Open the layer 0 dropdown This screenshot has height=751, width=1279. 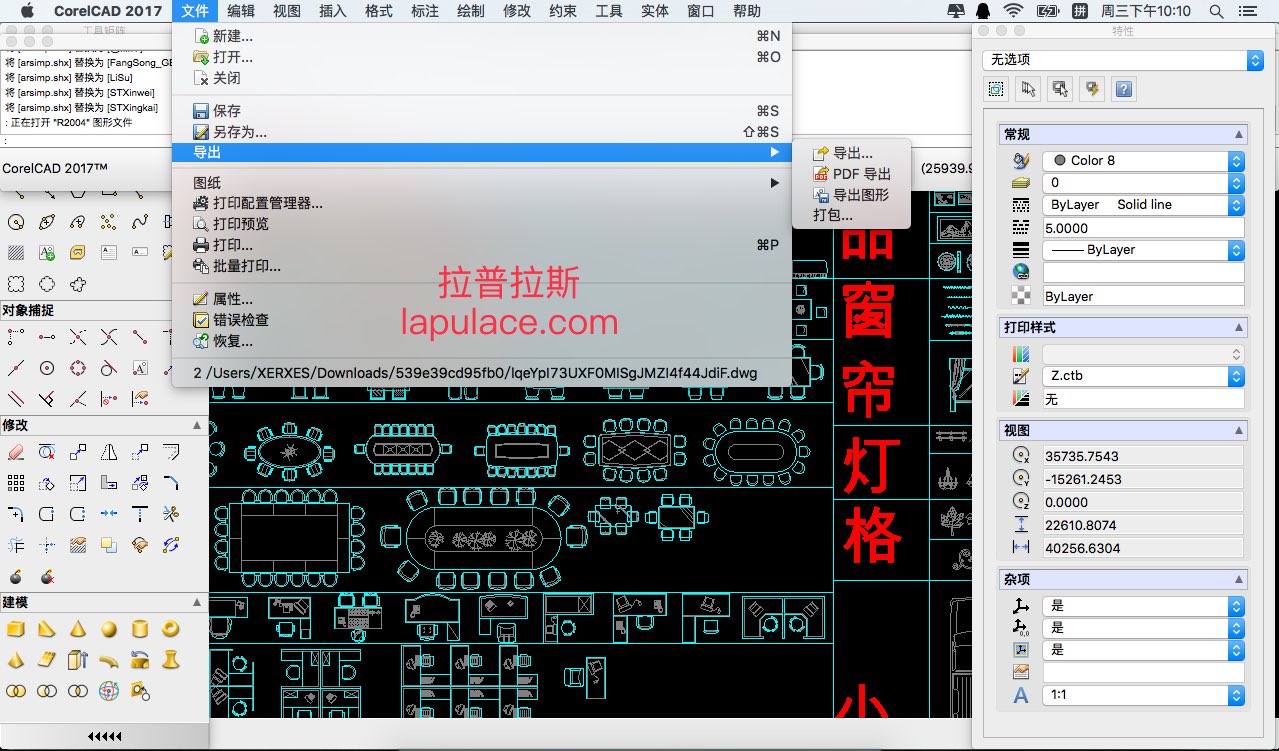[x=1143, y=183]
